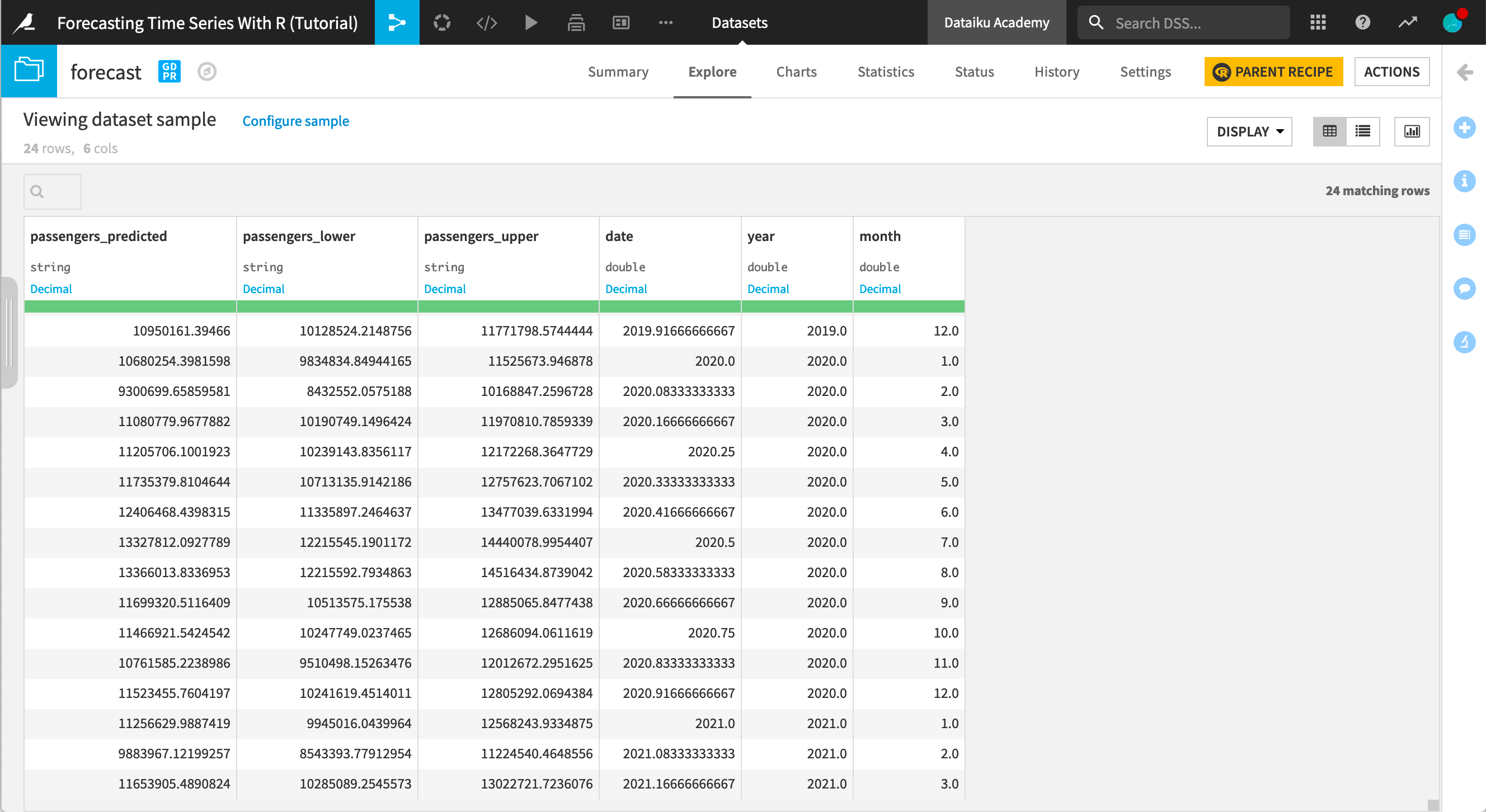This screenshot has width=1486, height=812.
Task: Open the Datasets menu in top bar
Action: click(x=740, y=22)
